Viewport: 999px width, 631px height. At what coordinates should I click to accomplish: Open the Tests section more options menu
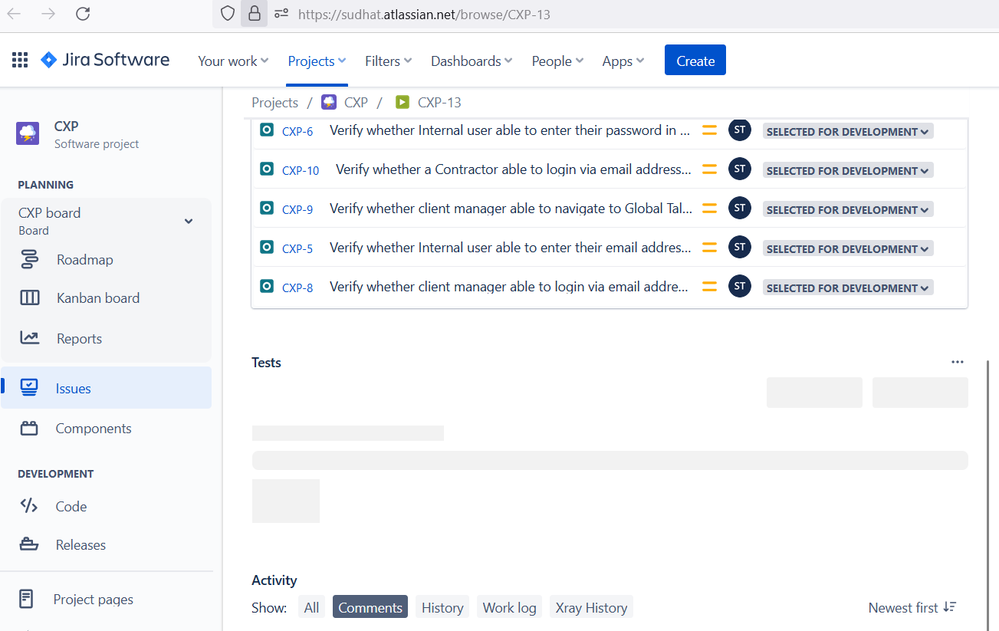tap(957, 362)
